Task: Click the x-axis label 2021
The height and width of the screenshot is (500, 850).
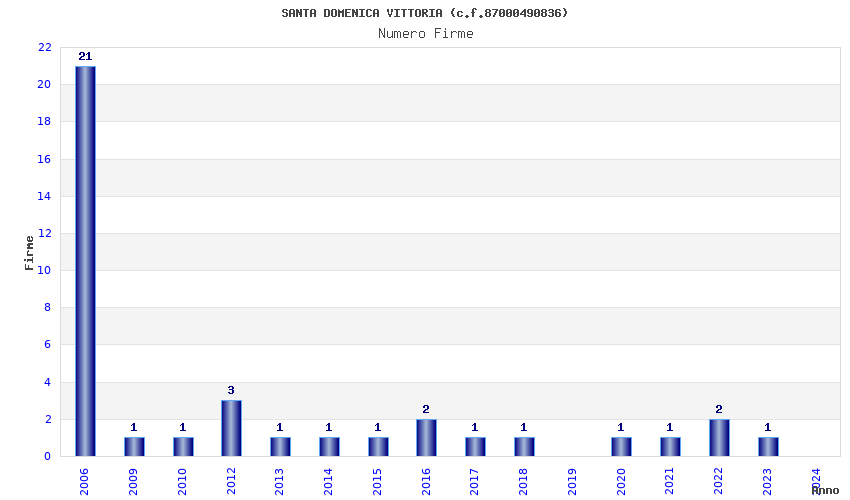Action: click(669, 482)
